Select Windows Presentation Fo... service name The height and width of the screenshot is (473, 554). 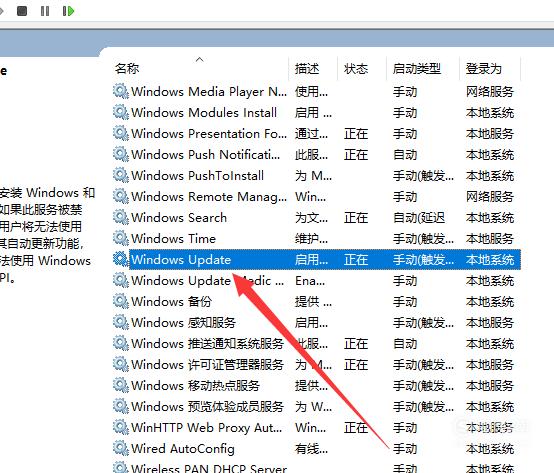pyautogui.click(x=209, y=134)
